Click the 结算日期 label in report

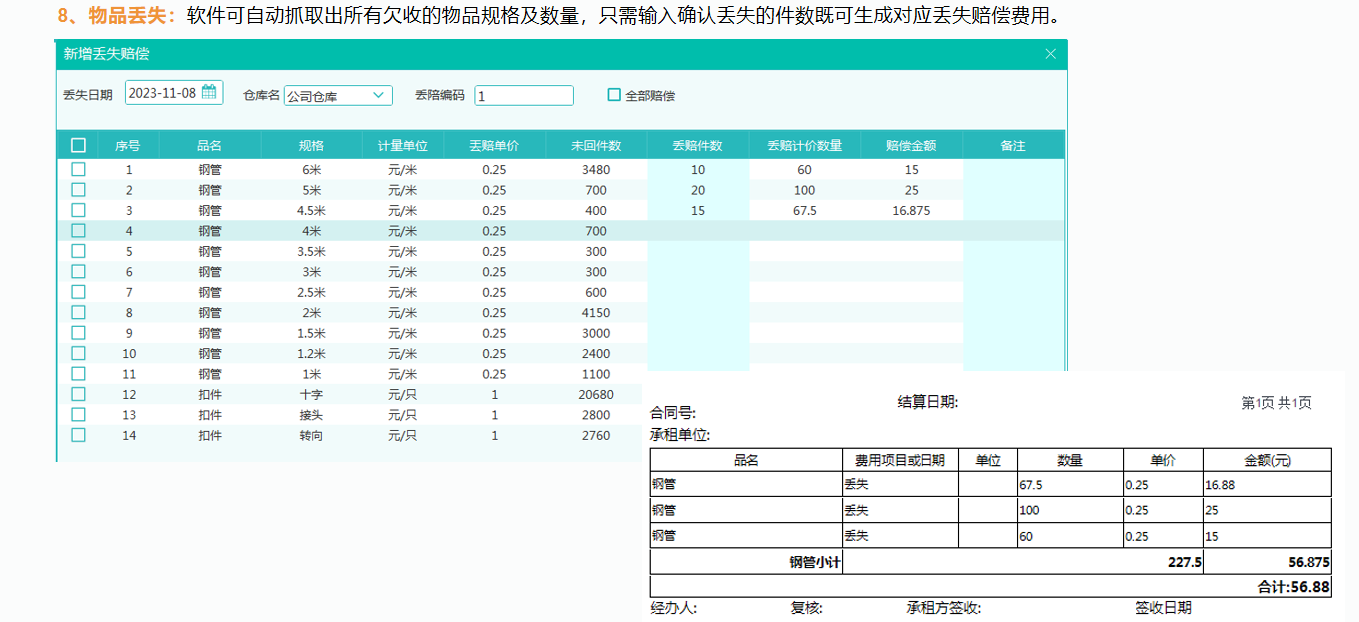pos(928,402)
